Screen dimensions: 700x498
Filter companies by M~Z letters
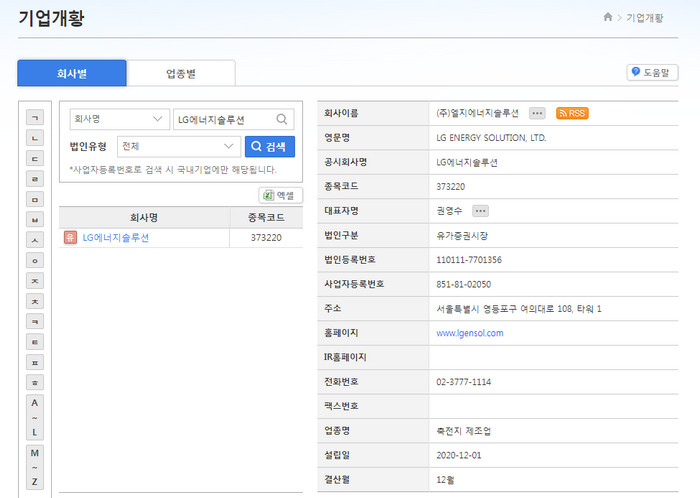35,467
